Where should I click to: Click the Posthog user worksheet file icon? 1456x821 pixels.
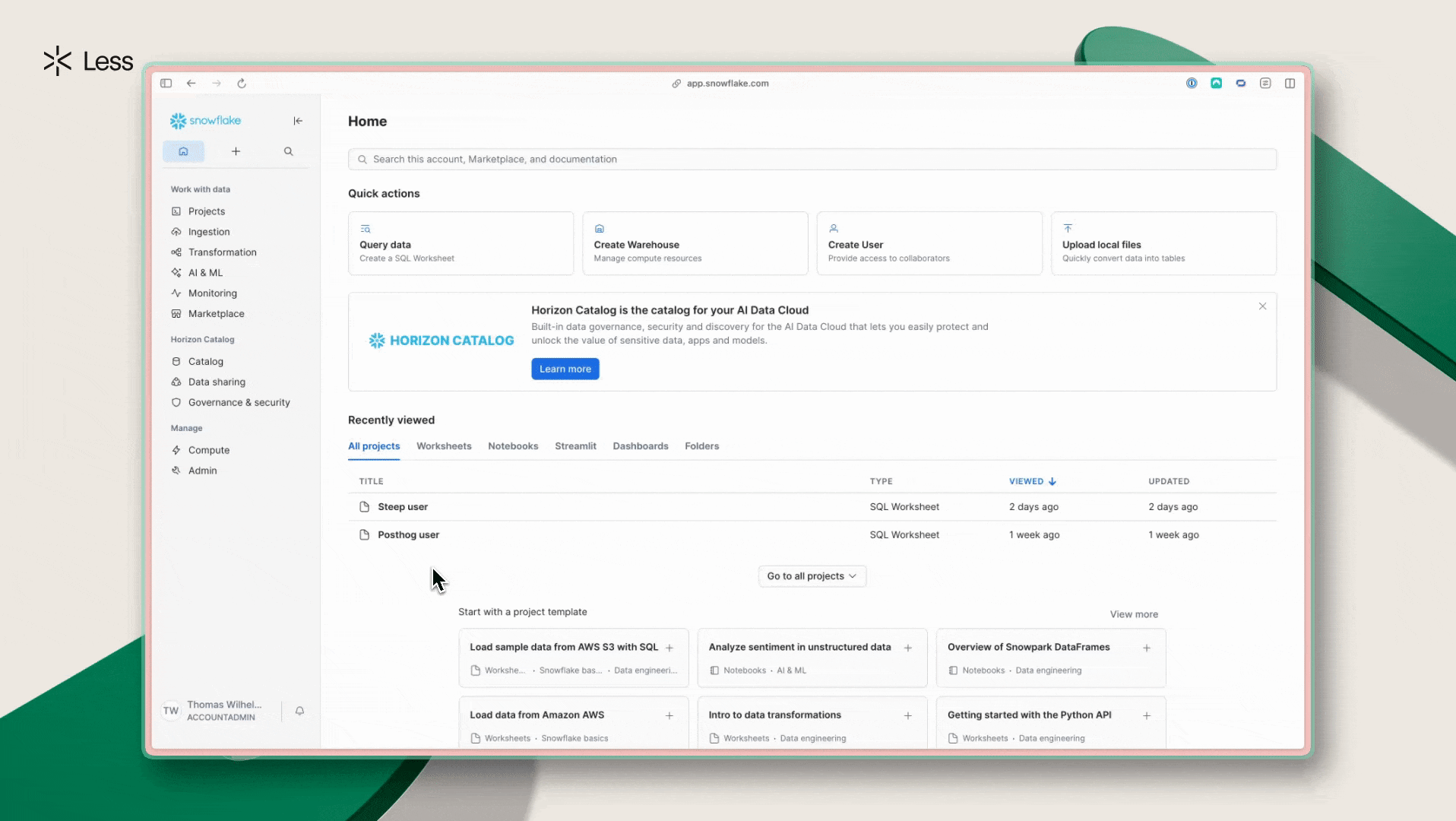tap(365, 535)
